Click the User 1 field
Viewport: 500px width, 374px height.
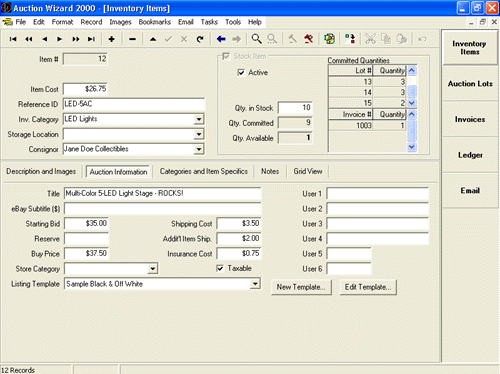point(377,193)
